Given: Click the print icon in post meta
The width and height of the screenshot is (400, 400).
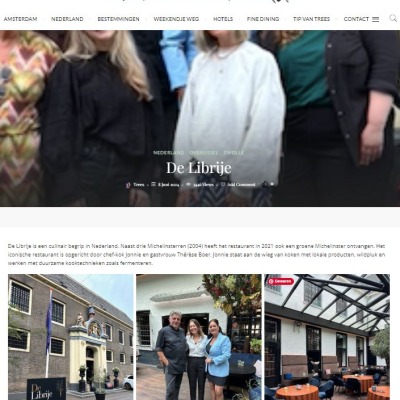Looking at the screenshot, I should click(x=265, y=184).
